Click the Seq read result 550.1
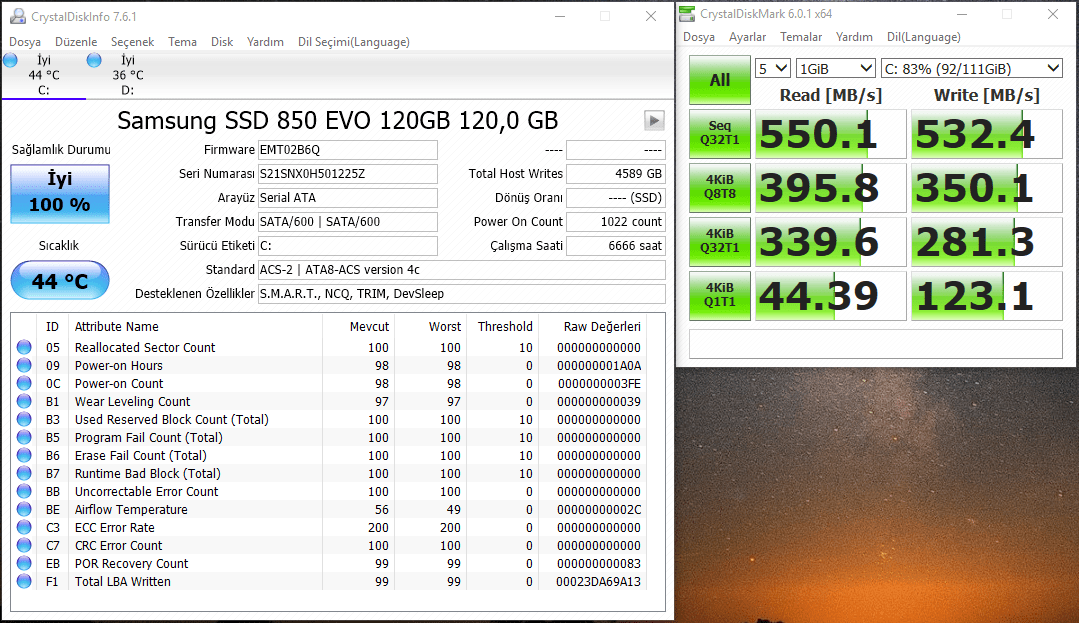The image size is (1079, 623). pyautogui.click(x=831, y=134)
